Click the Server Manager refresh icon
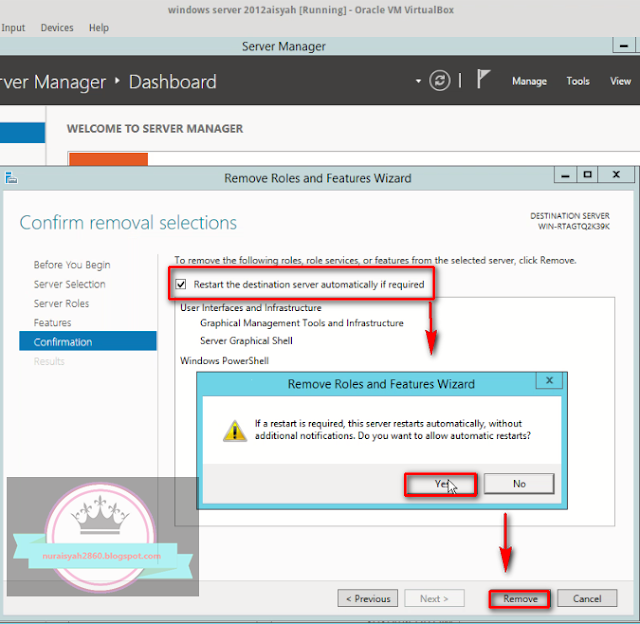Viewport: 640px width, 624px height. (440, 80)
